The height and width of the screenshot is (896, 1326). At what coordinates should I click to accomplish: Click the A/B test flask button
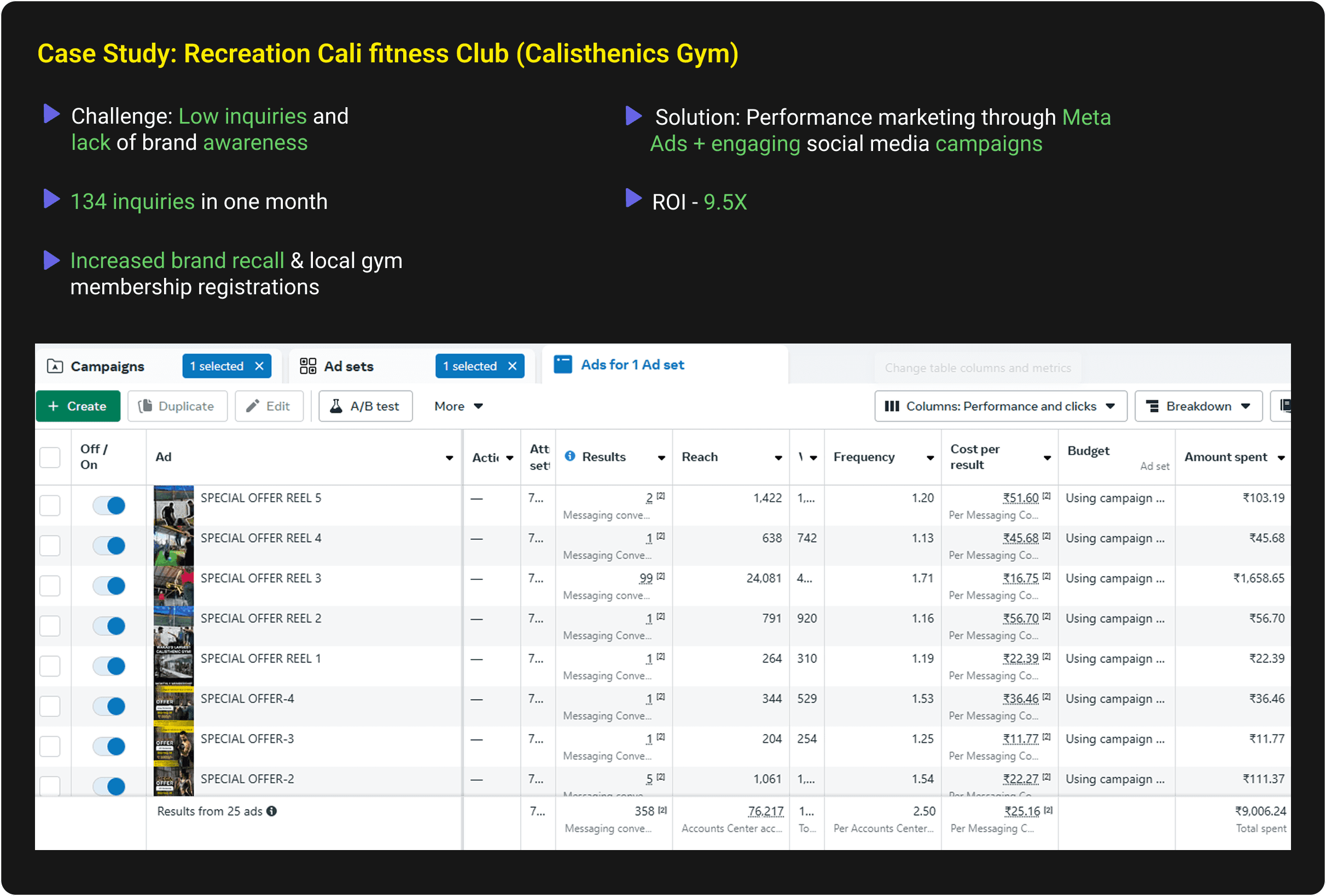365,406
